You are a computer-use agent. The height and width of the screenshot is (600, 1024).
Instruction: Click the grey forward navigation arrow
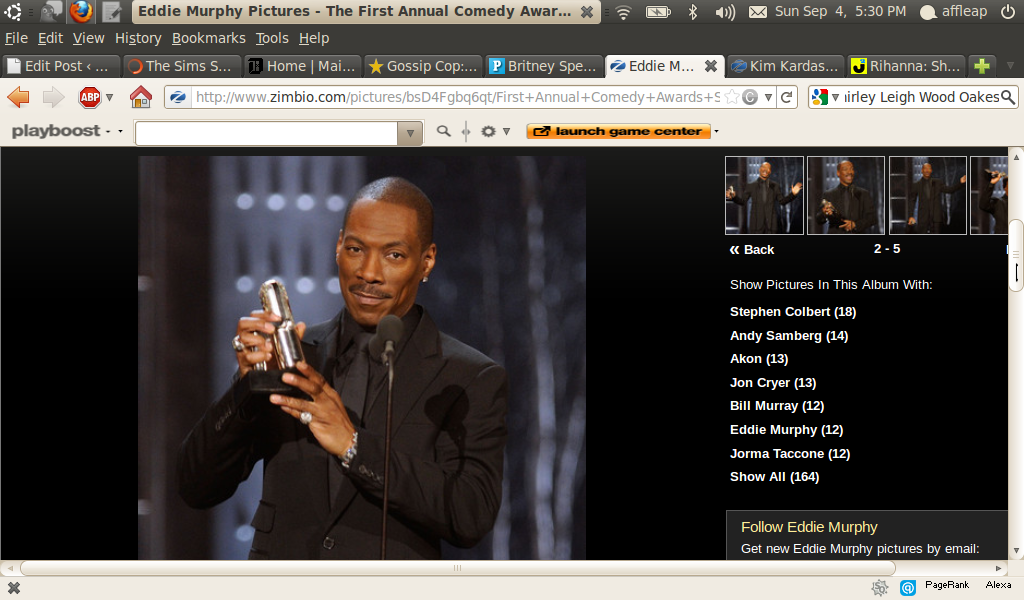[x=53, y=97]
